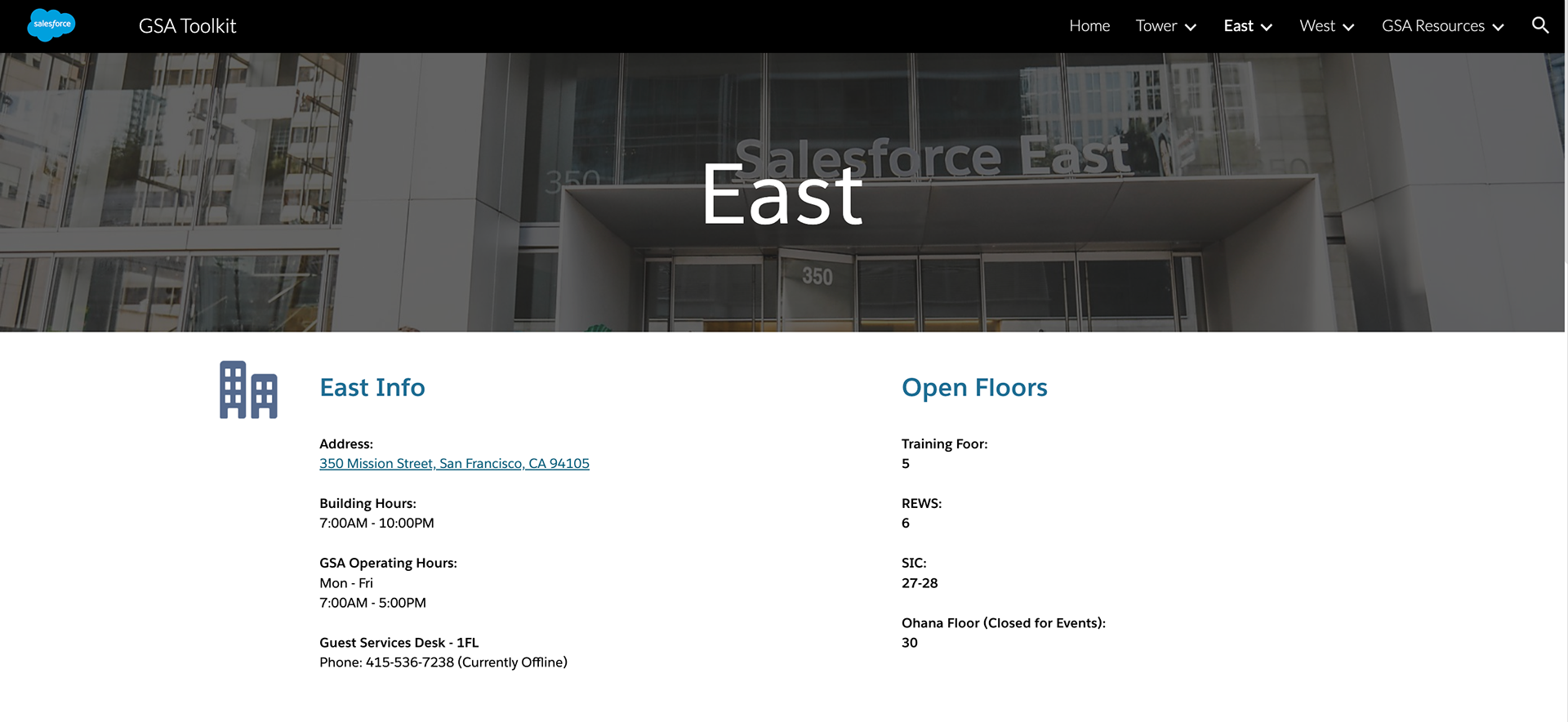1568x722 pixels.
Task: Click the Salesforce cloud logo
Action: click(x=51, y=25)
